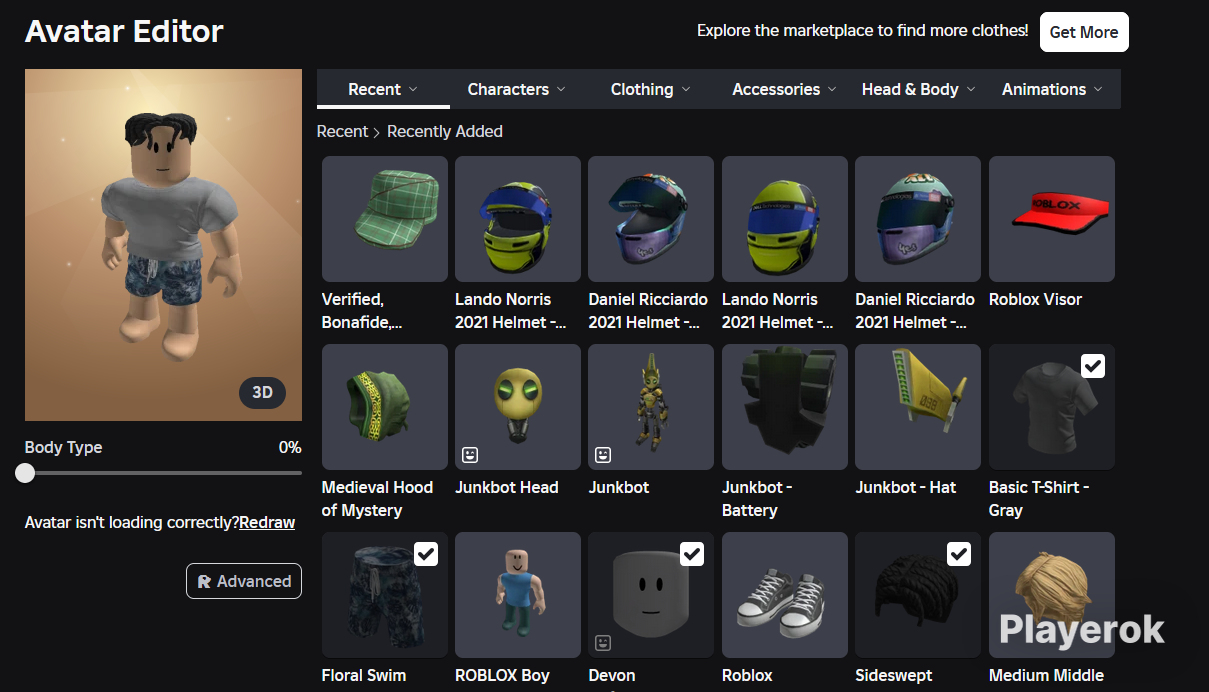Click the avatar preview image
Viewport: 1209px width, 692px height.
click(x=163, y=245)
